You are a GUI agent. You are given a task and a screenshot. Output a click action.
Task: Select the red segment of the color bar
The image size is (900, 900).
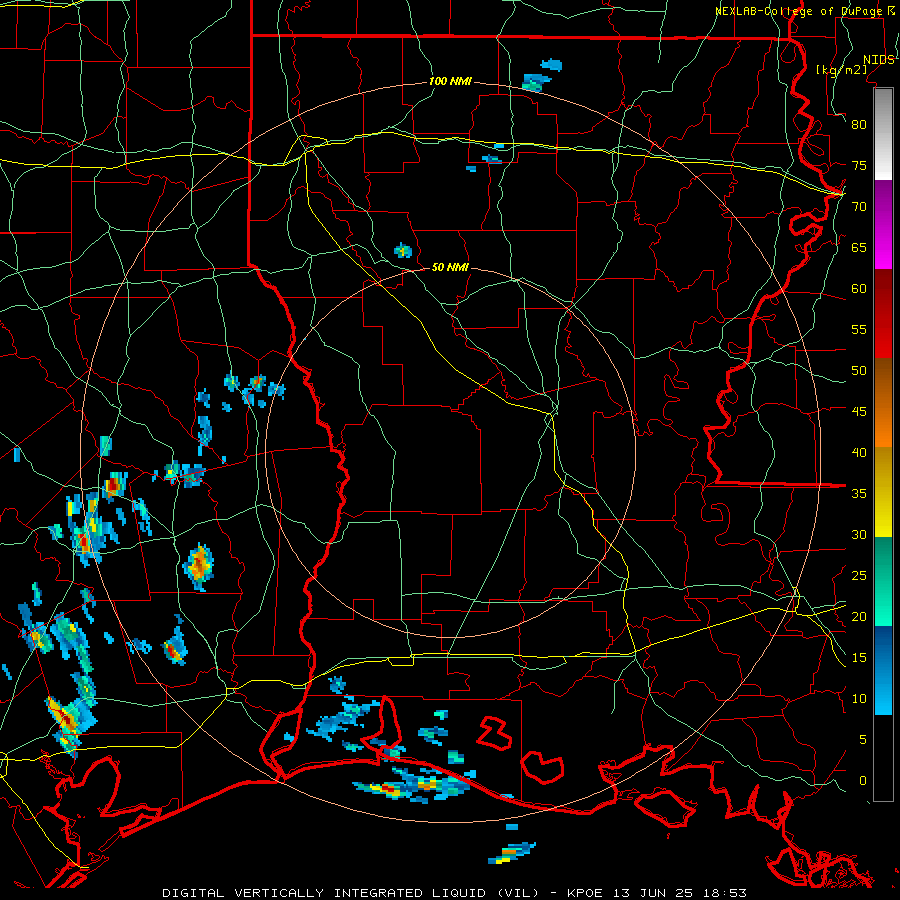click(883, 315)
